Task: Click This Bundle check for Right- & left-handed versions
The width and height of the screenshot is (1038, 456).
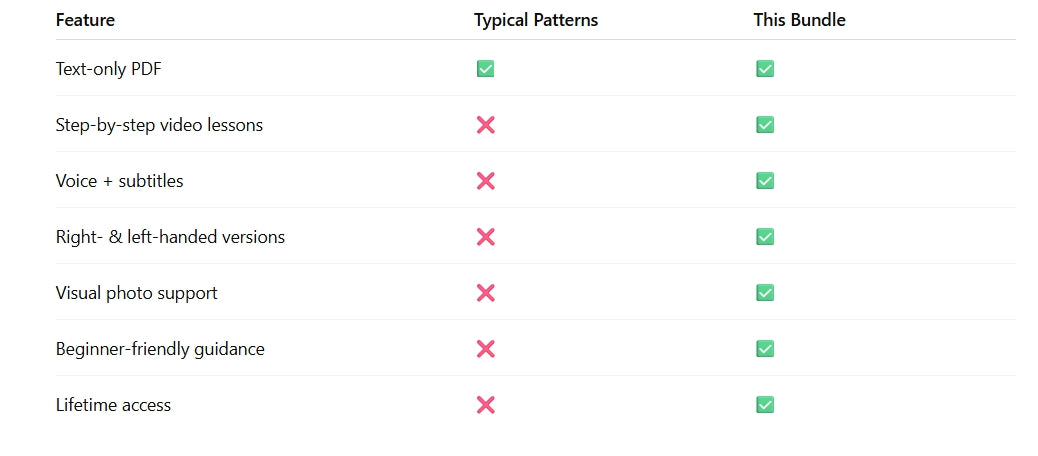Action: [x=765, y=237]
